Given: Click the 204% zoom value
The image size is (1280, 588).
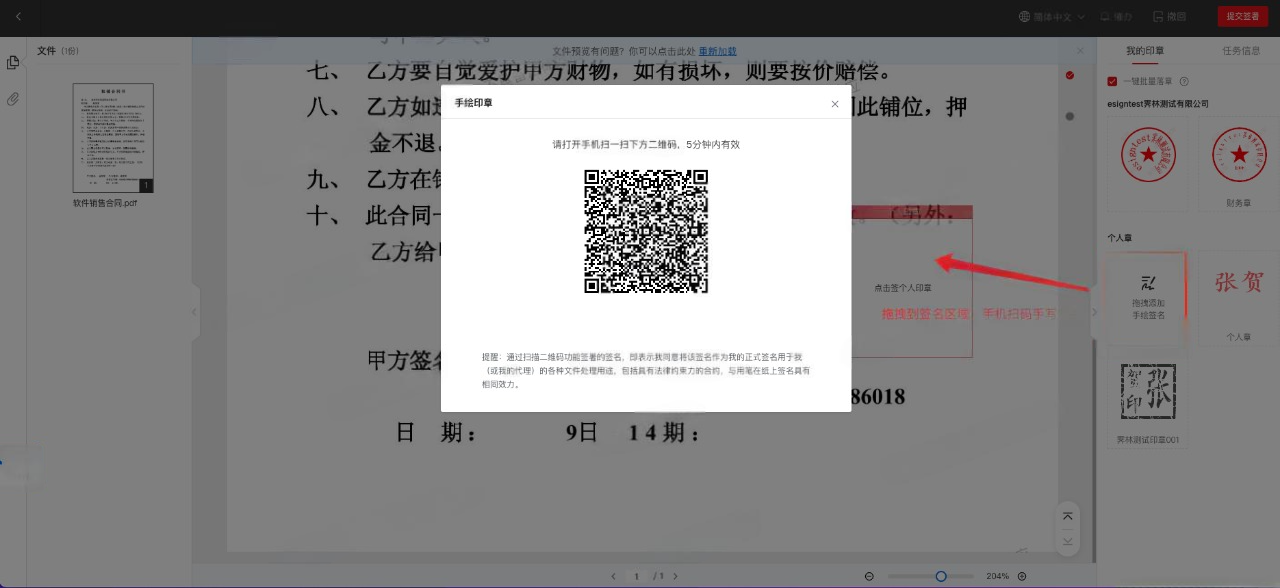Looking at the screenshot, I should tap(997, 576).
